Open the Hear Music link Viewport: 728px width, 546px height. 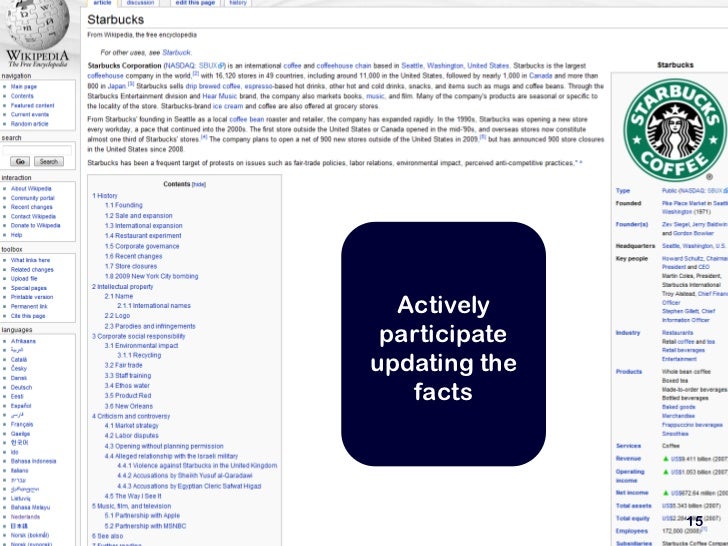point(220,96)
